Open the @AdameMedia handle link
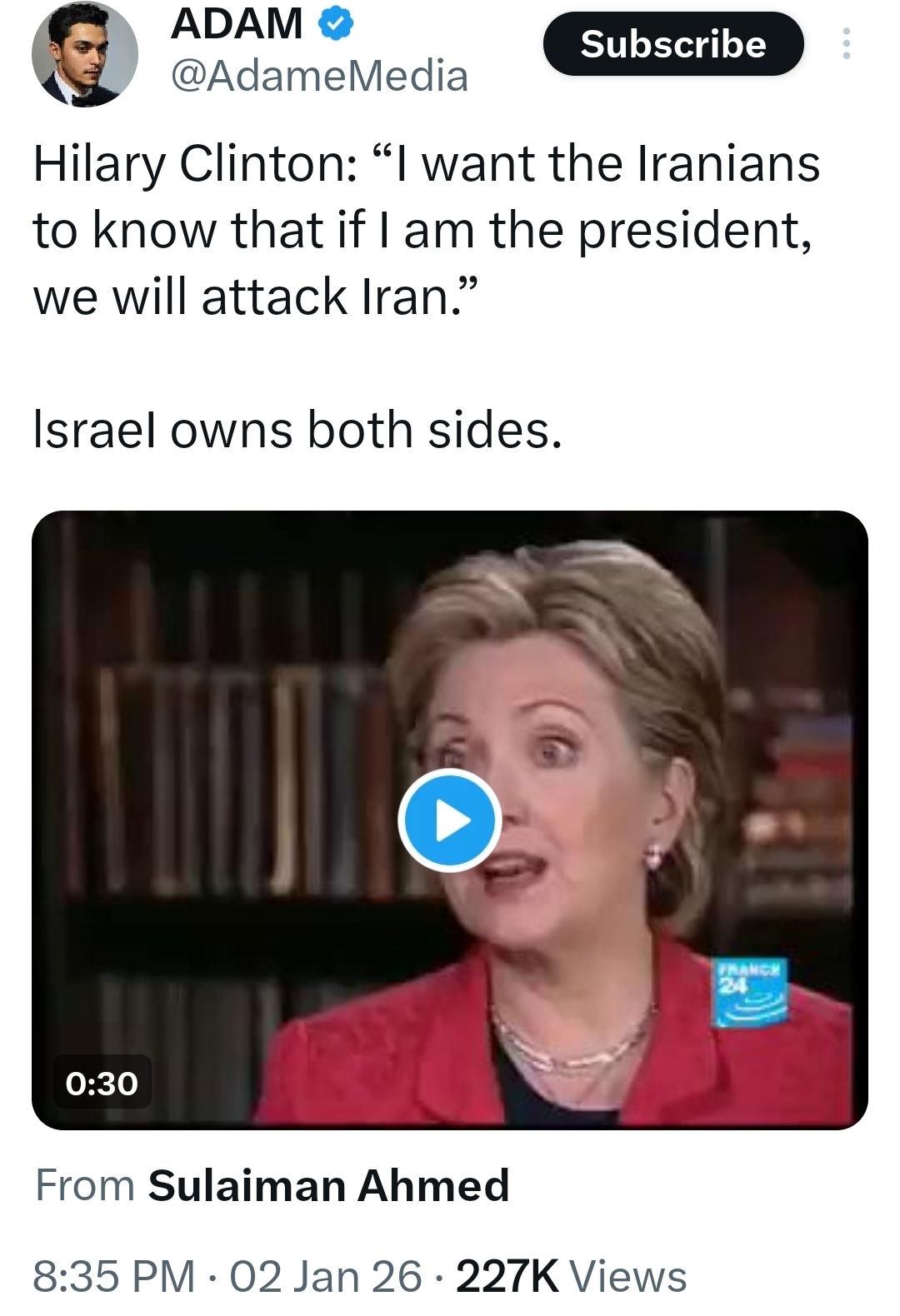Screen dimensions: 900x1316 [319, 77]
